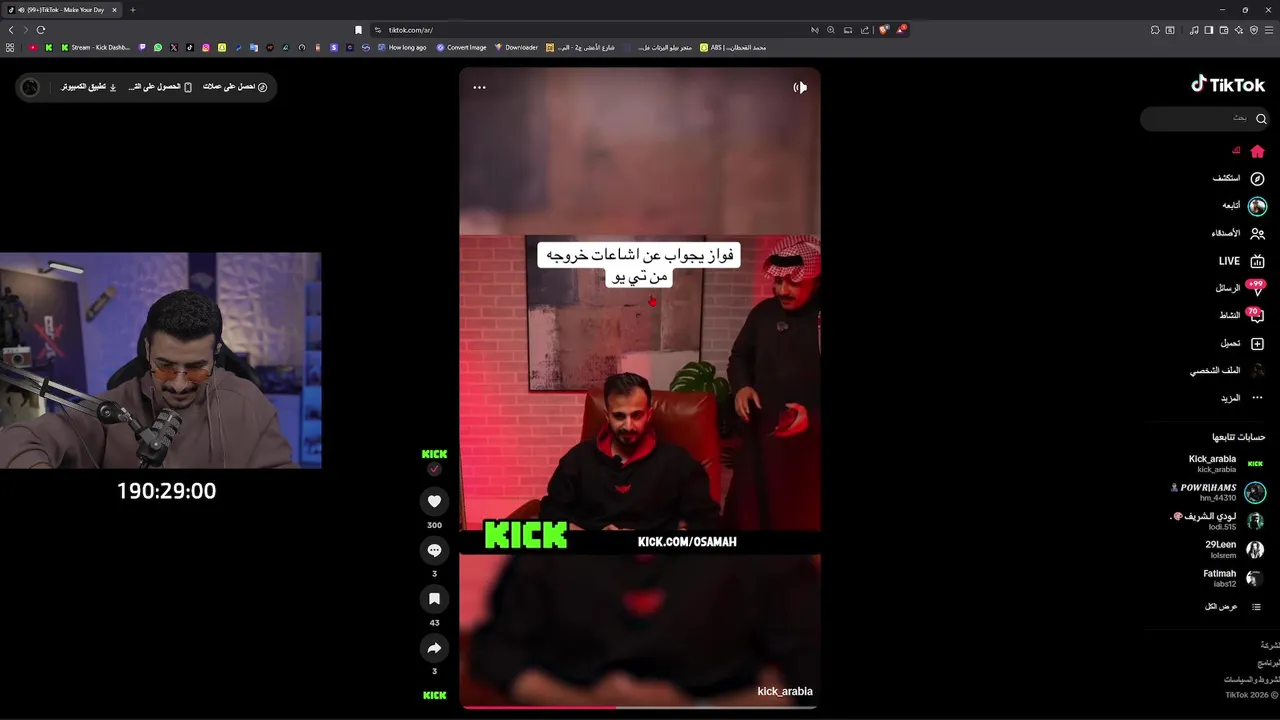Bookmark the video to favorites
1280x720 pixels.
434,599
